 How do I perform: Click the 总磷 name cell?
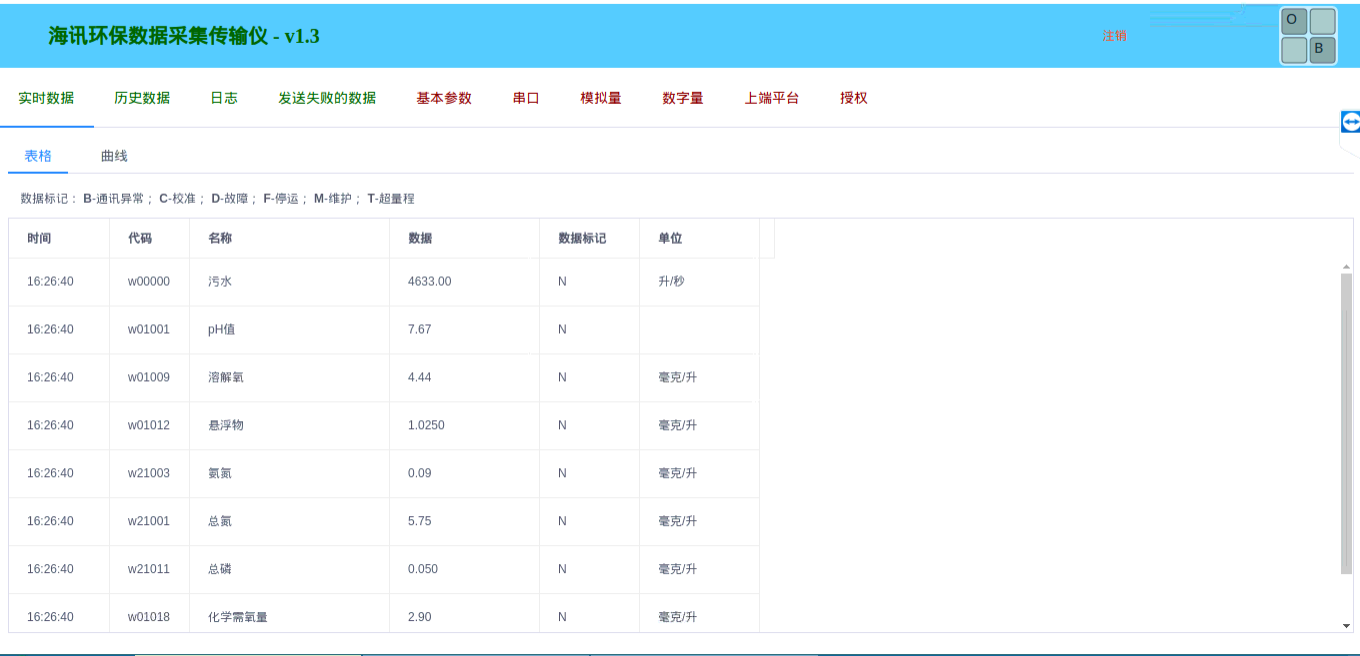289,570
